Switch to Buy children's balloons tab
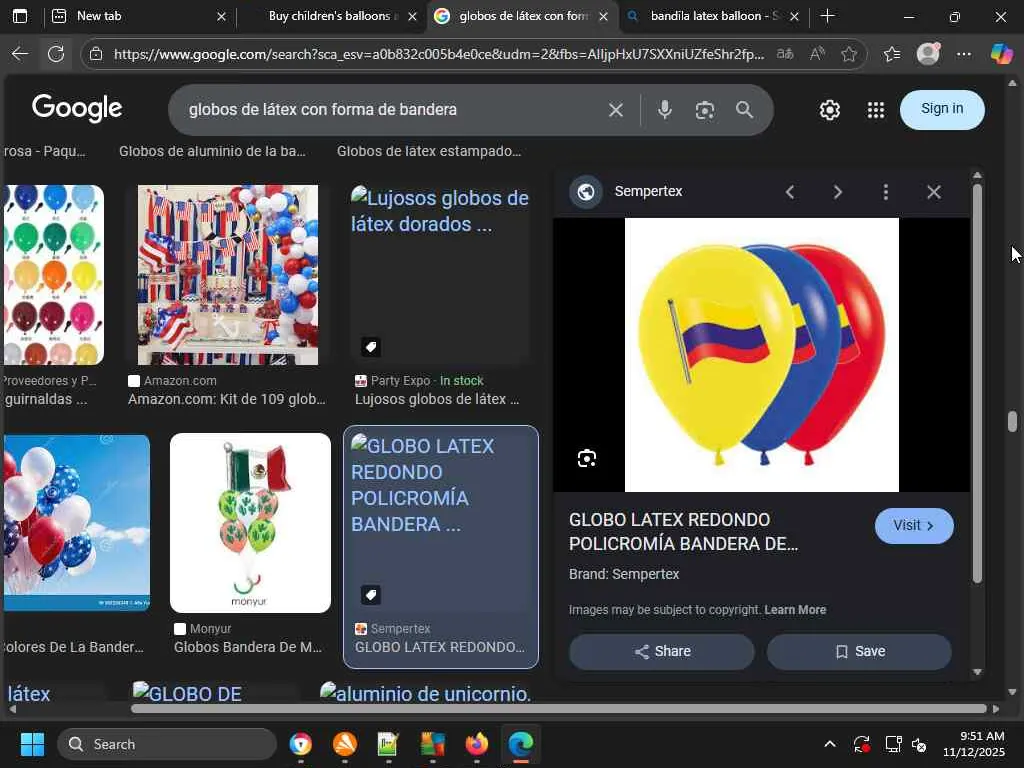 coord(333,16)
